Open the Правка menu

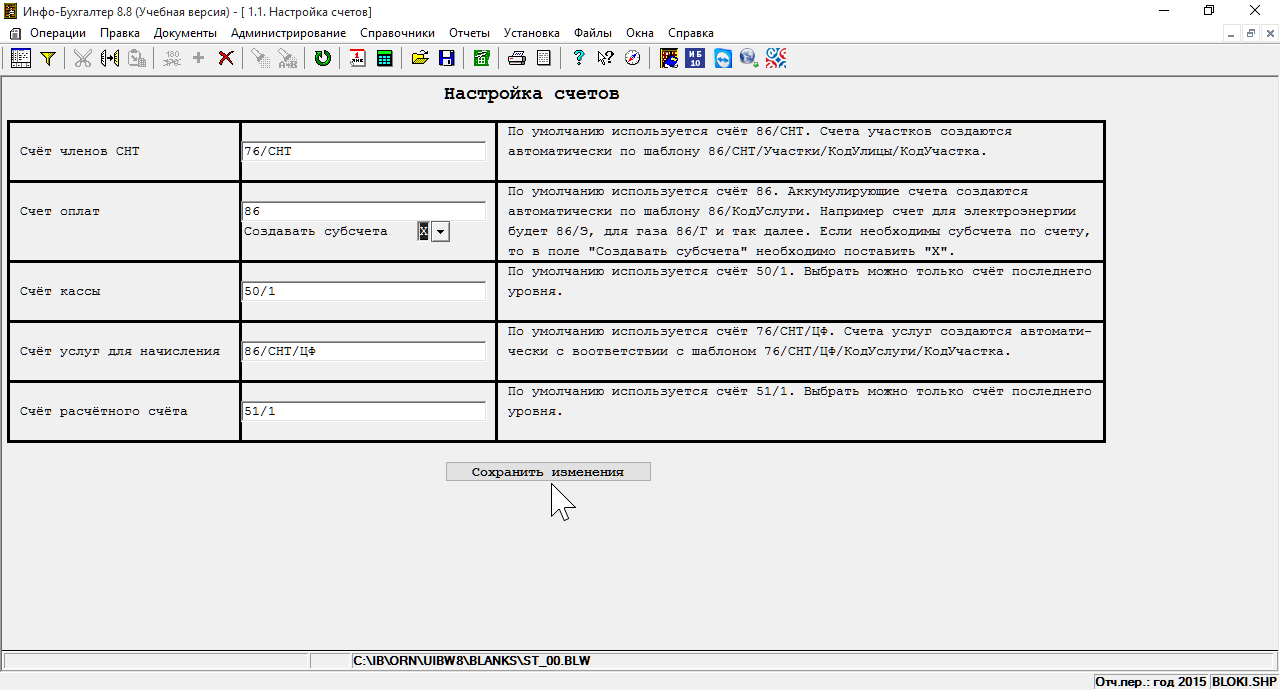point(120,33)
